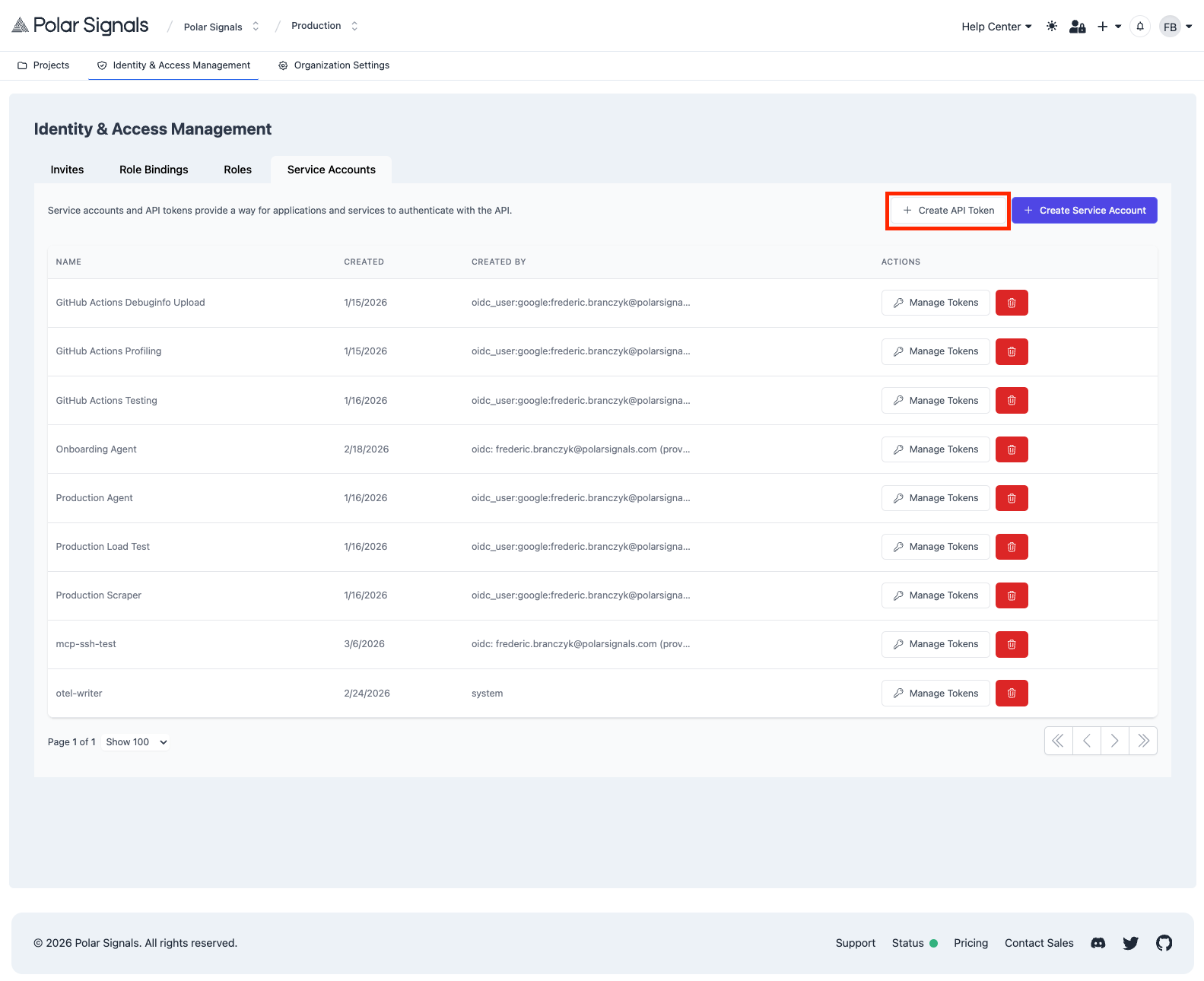Image resolution: width=1204 pixels, height=981 pixels.
Task: Open the plus create menu in header
Action: [x=1109, y=27]
